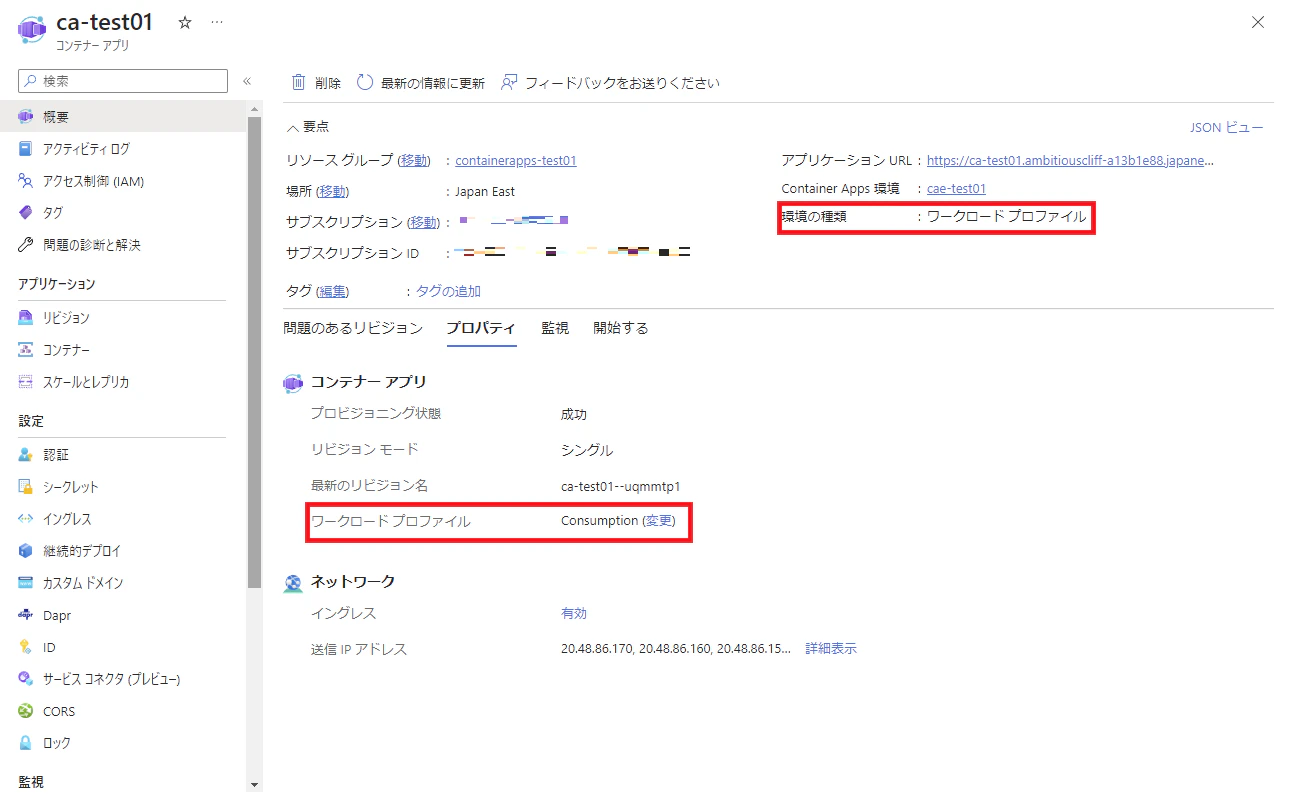Click the ID key icon in sidebar
The height and width of the screenshot is (794, 1289).
(x=26, y=647)
